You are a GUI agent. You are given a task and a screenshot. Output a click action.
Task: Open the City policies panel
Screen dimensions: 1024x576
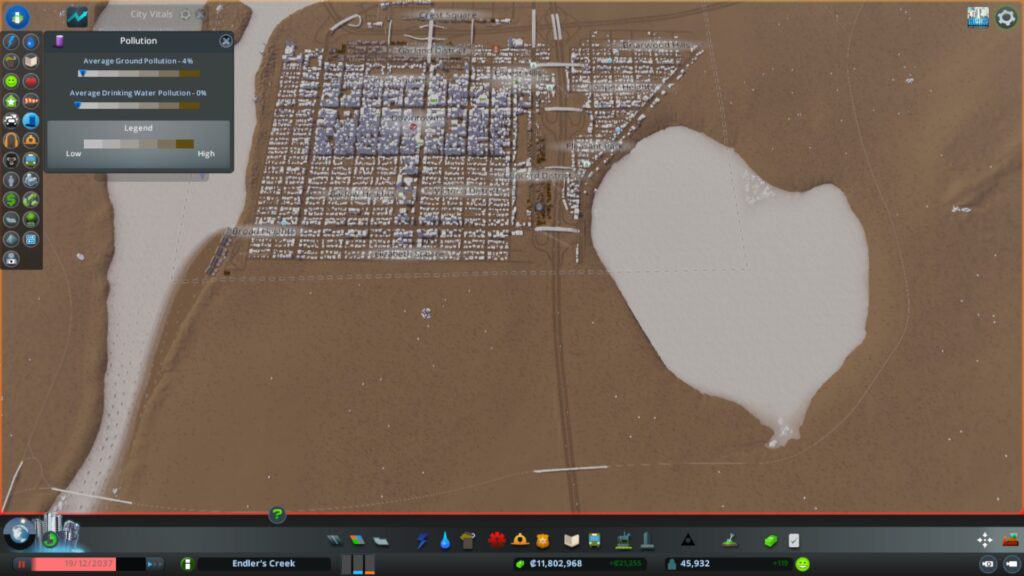pyautogui.click(x=793, y=540)
